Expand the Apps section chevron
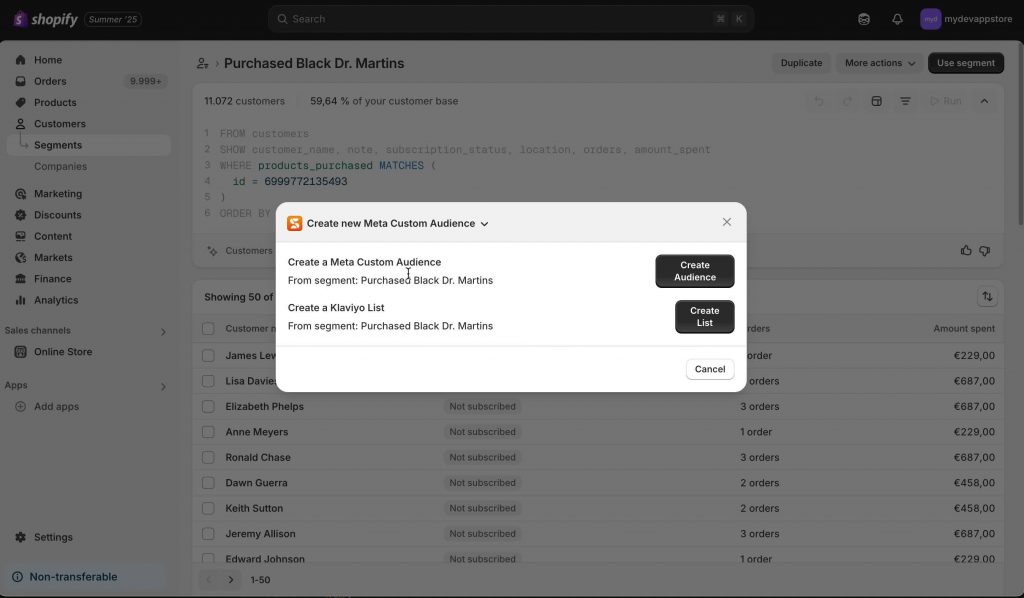 coord(163,386)
